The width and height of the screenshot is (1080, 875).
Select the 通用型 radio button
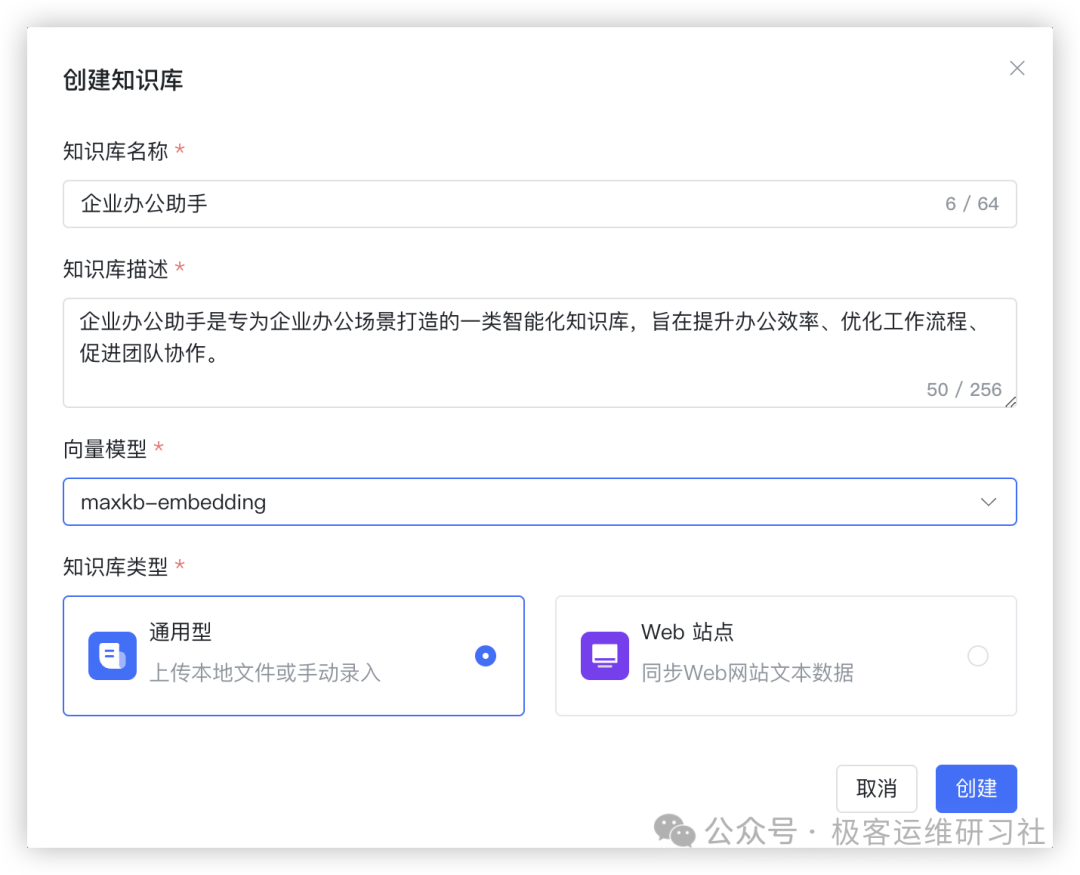[x=486, y=656]
